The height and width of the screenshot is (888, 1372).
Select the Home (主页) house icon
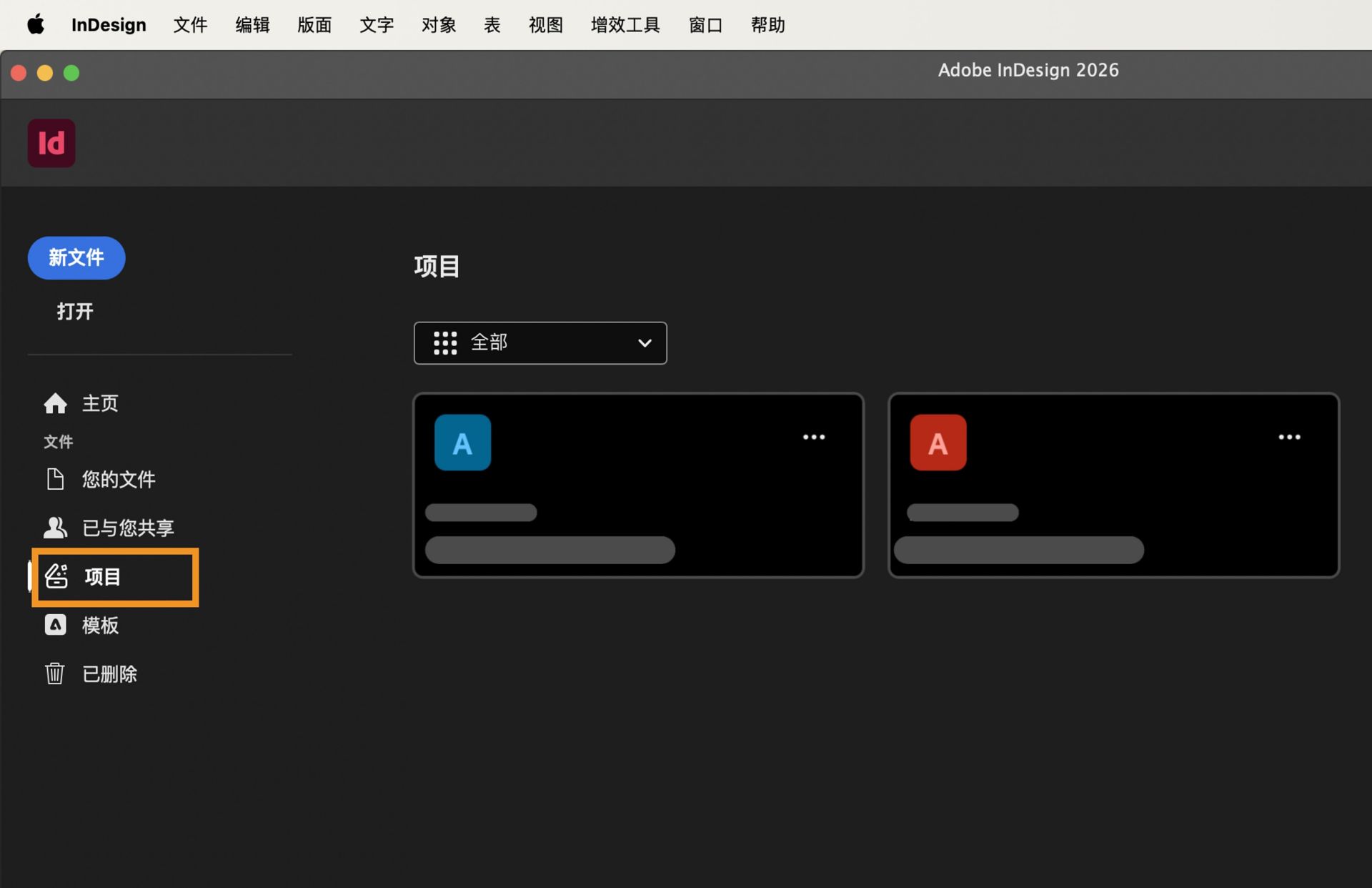[55, 403]
